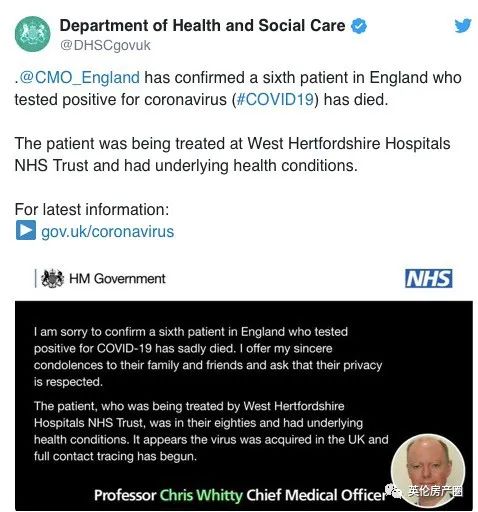
Task: Follow the gov.uk/coronavirus link
Action: pos(107,231)
